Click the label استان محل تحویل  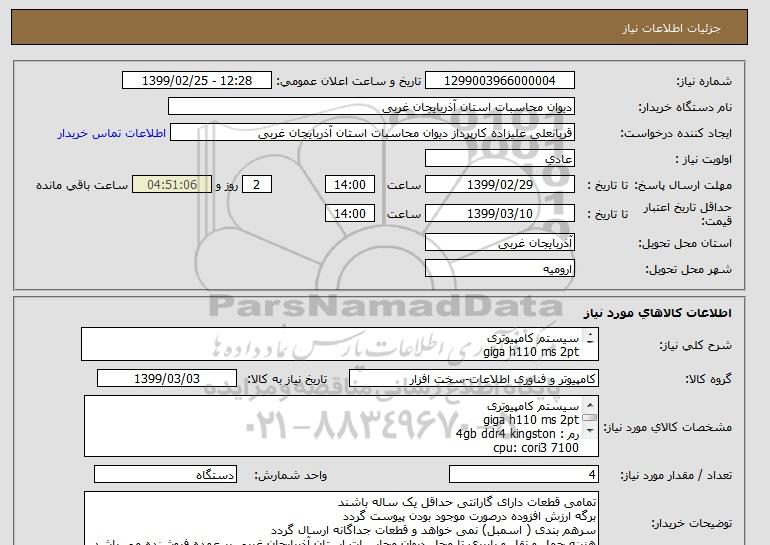point(685,244)
